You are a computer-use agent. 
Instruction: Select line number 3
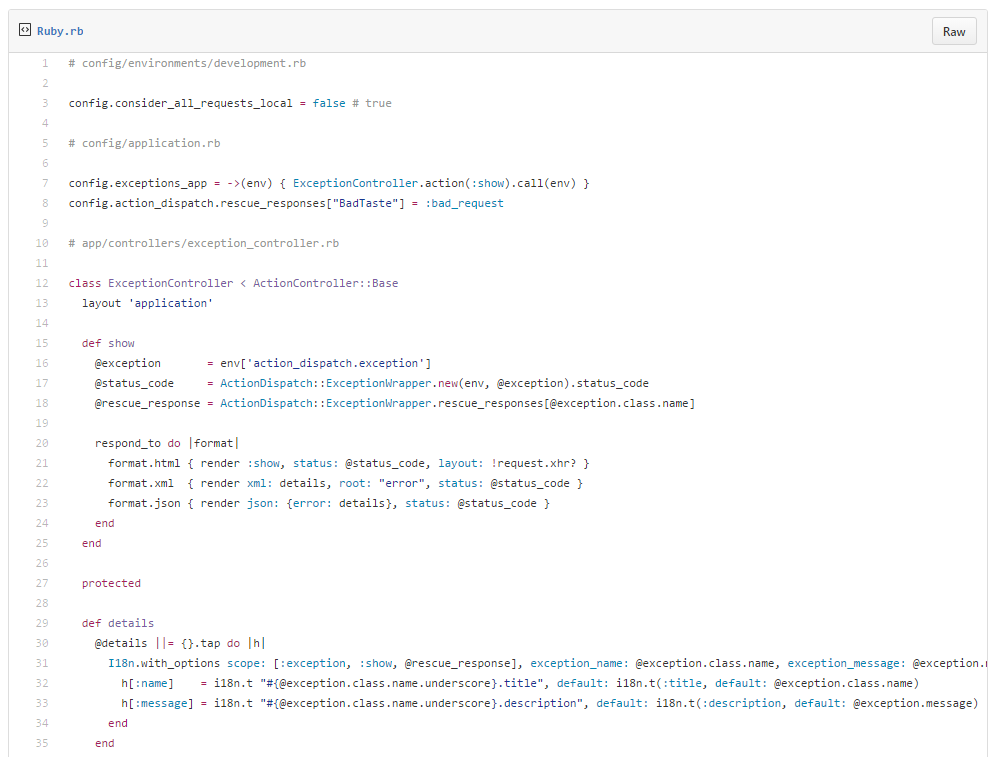(x=45, y=103)
